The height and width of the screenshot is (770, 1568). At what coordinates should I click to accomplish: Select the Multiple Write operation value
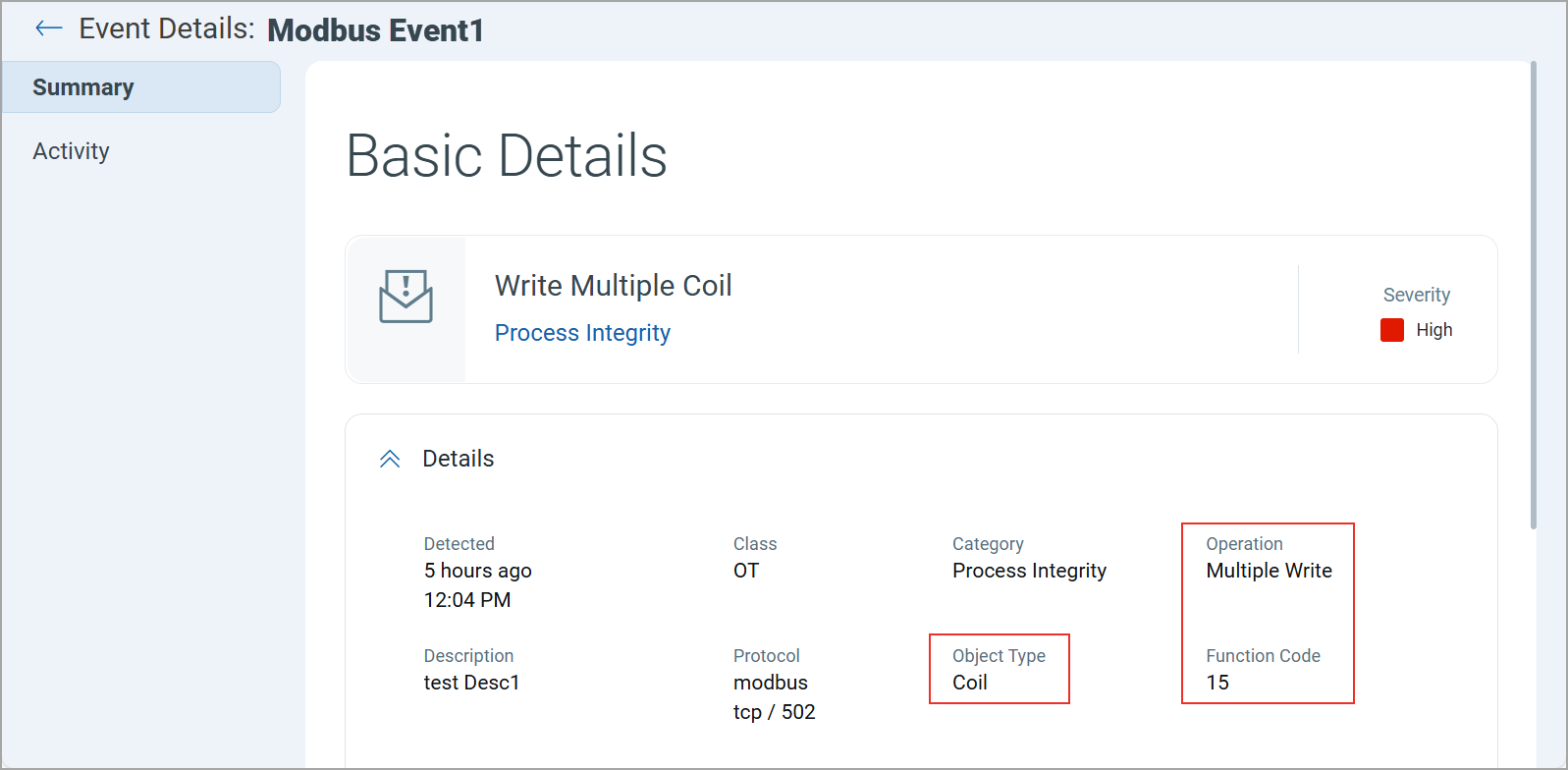pyautogui.click(x=1269, y=571)
